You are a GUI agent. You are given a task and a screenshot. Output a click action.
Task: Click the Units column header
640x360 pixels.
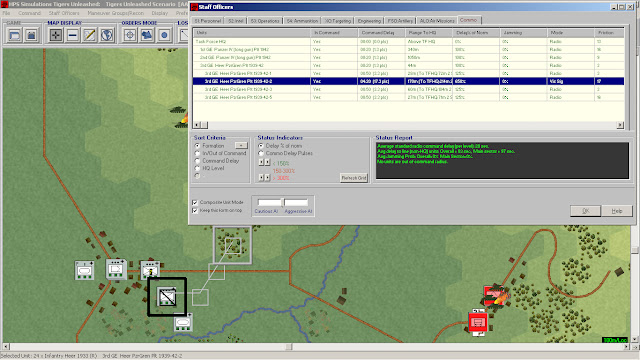coord(252,33)
